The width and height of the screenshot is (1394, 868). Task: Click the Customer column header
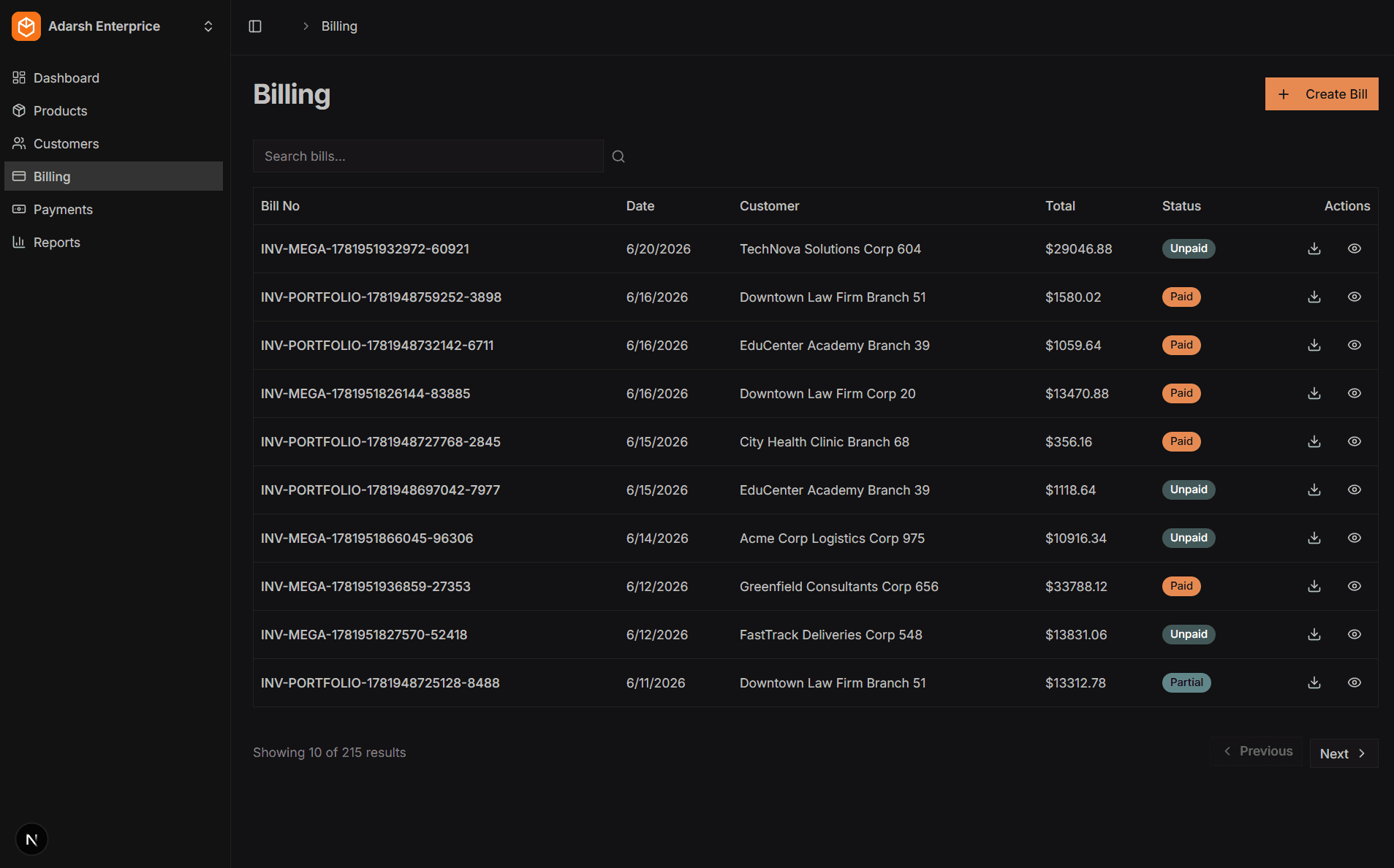[769, 206]
